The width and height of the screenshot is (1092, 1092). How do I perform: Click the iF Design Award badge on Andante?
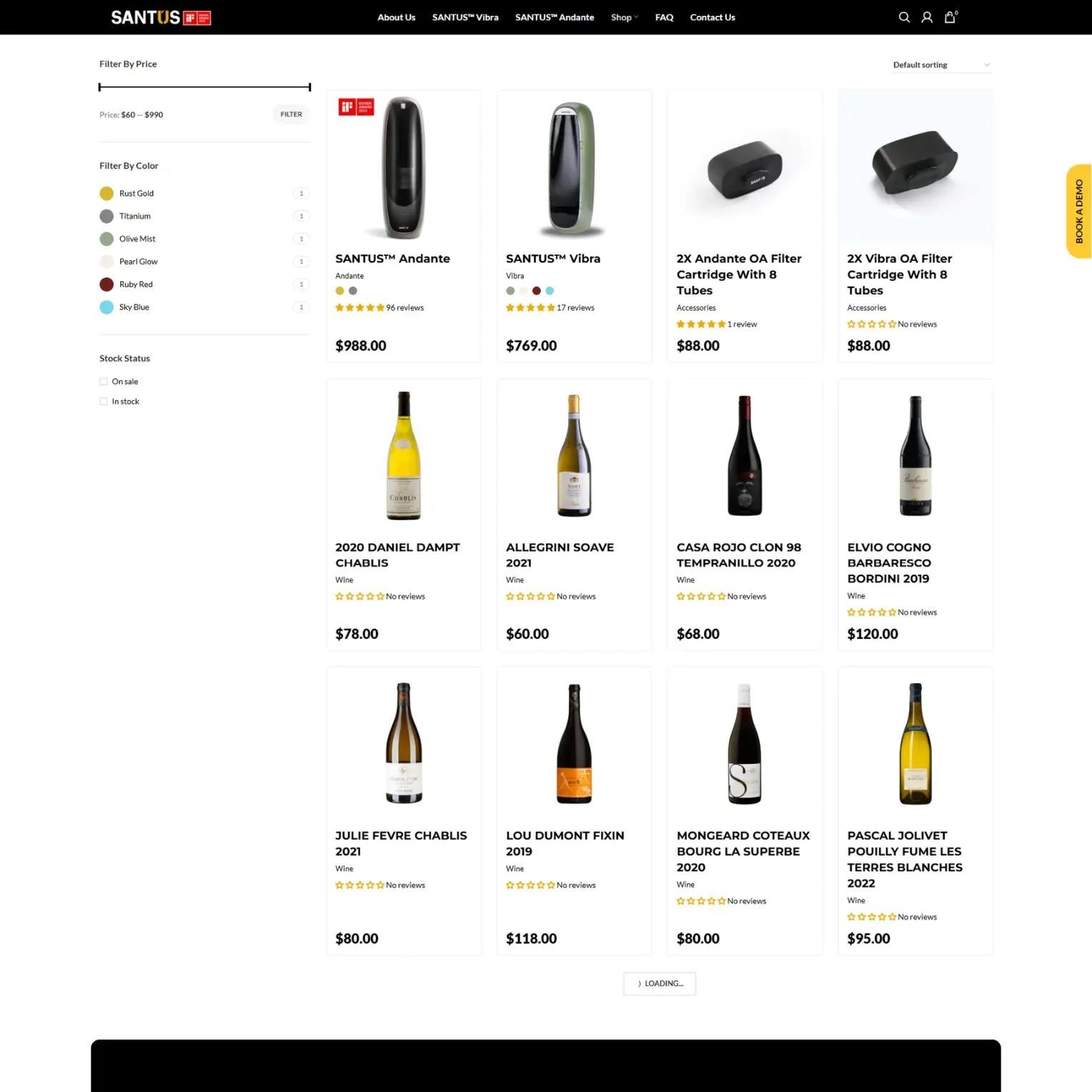coord(356,107)
